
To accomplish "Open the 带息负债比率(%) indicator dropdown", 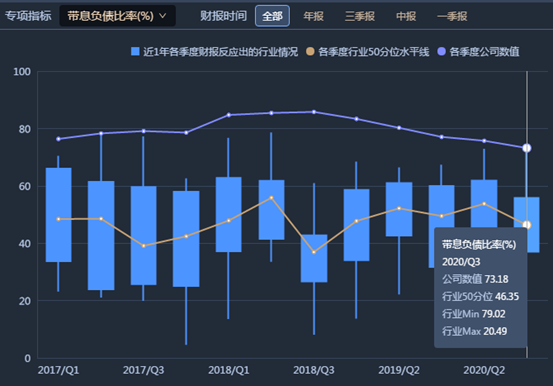I will click(x=117, y=16).
